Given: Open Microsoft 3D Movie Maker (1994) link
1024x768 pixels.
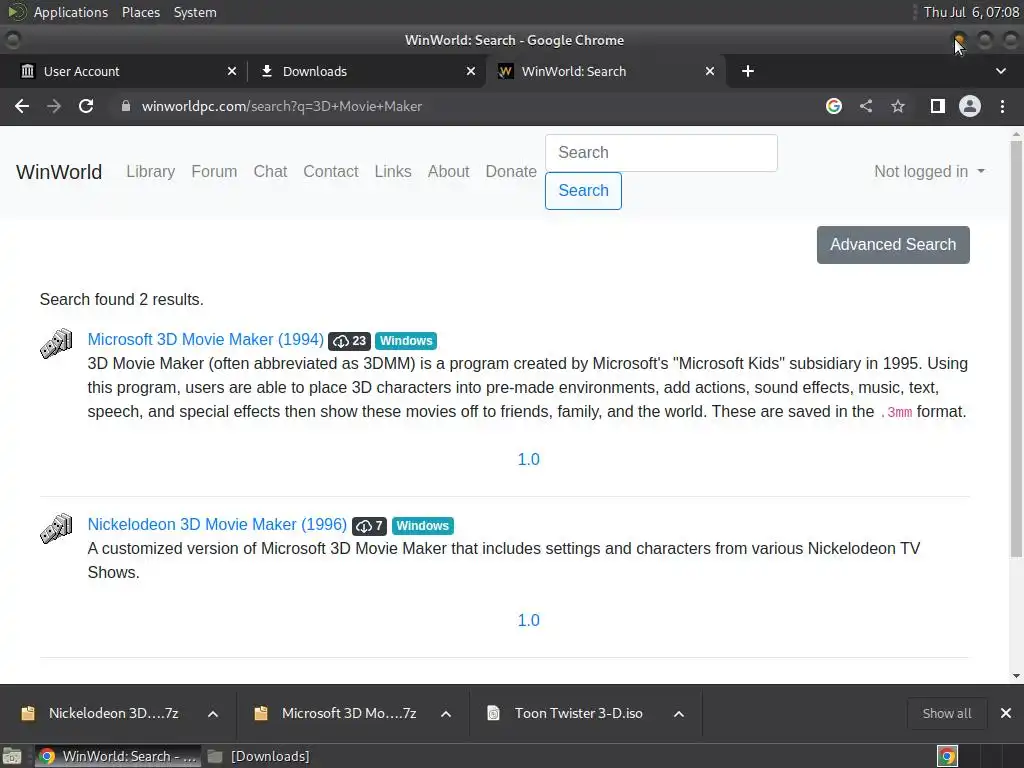Looking at the screenshot, I should coord(206,340).
